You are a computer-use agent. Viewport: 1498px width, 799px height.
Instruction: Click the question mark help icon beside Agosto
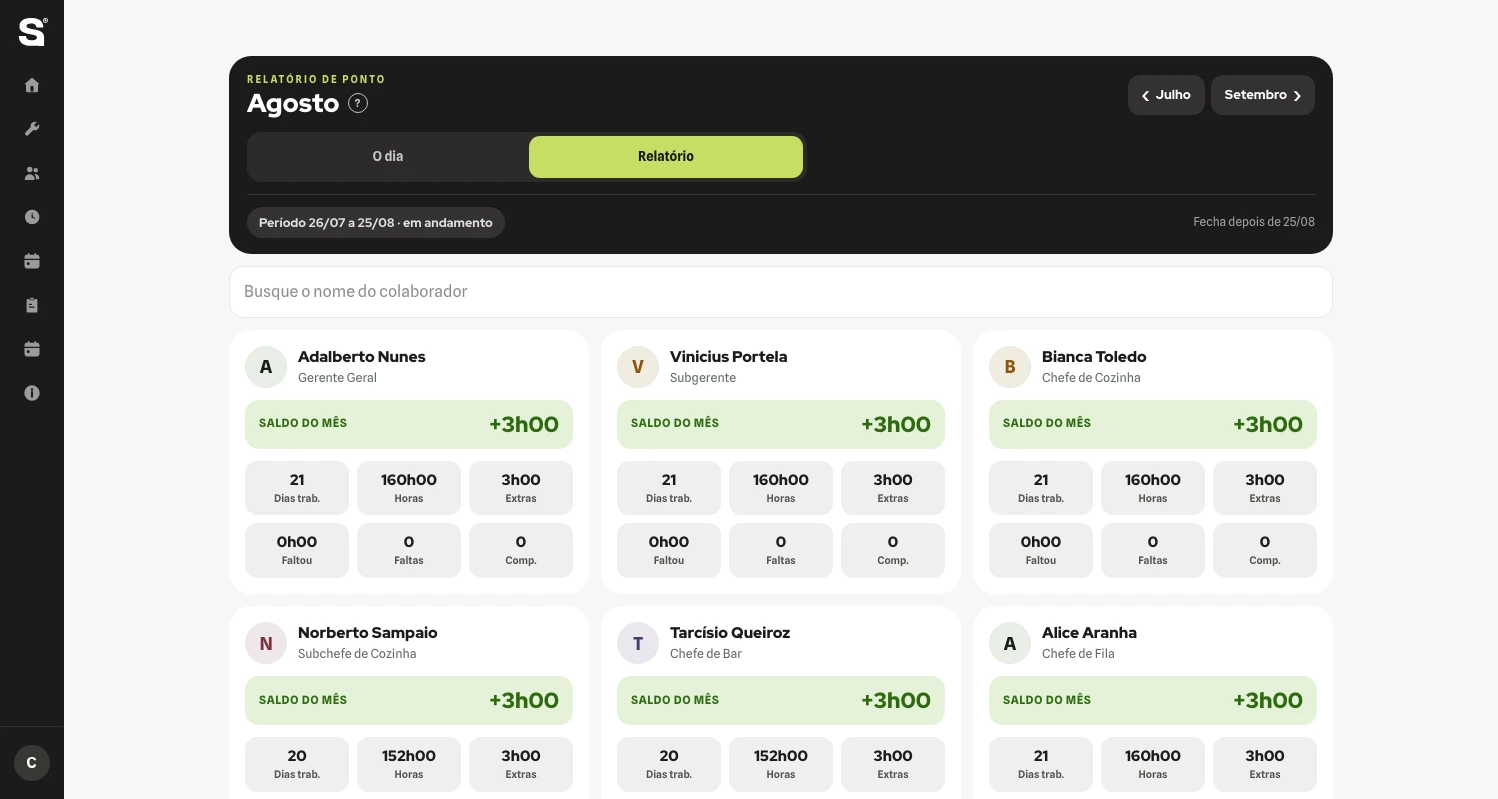(x=358, y=103)
